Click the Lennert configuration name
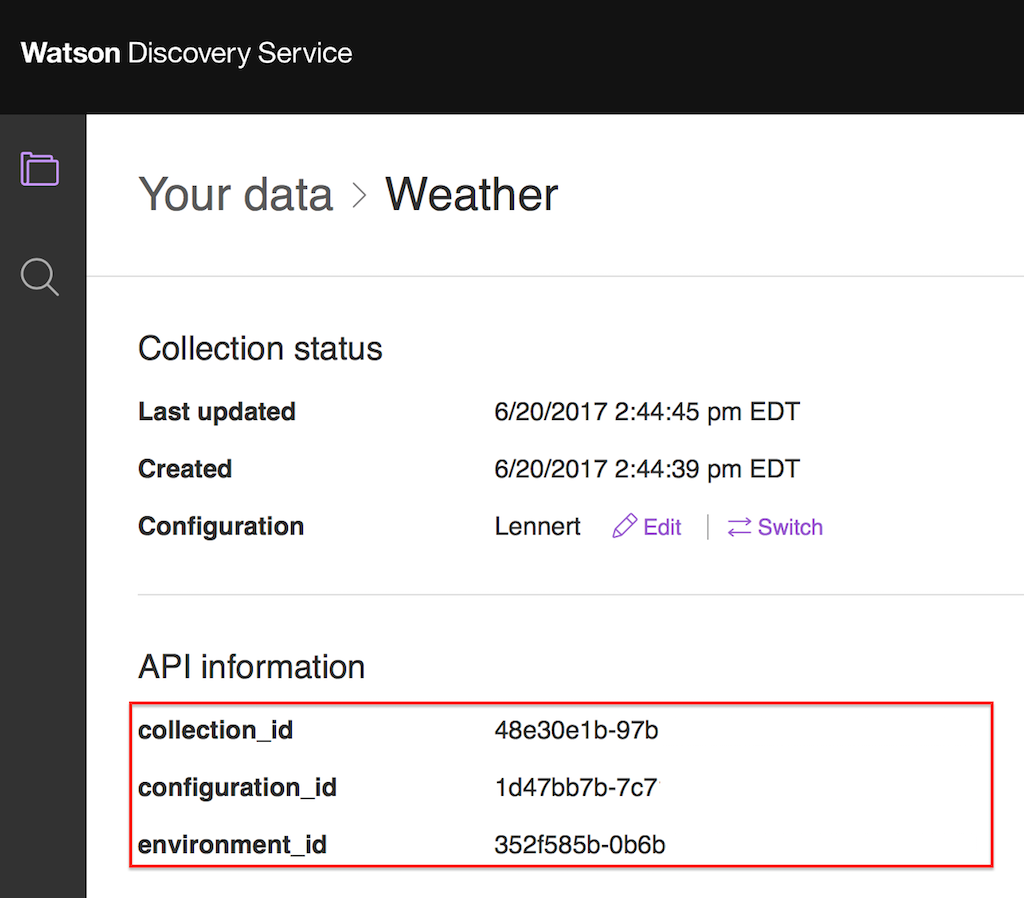The width and height of the screenshot is (1024, 898). [x=537, y=526]
